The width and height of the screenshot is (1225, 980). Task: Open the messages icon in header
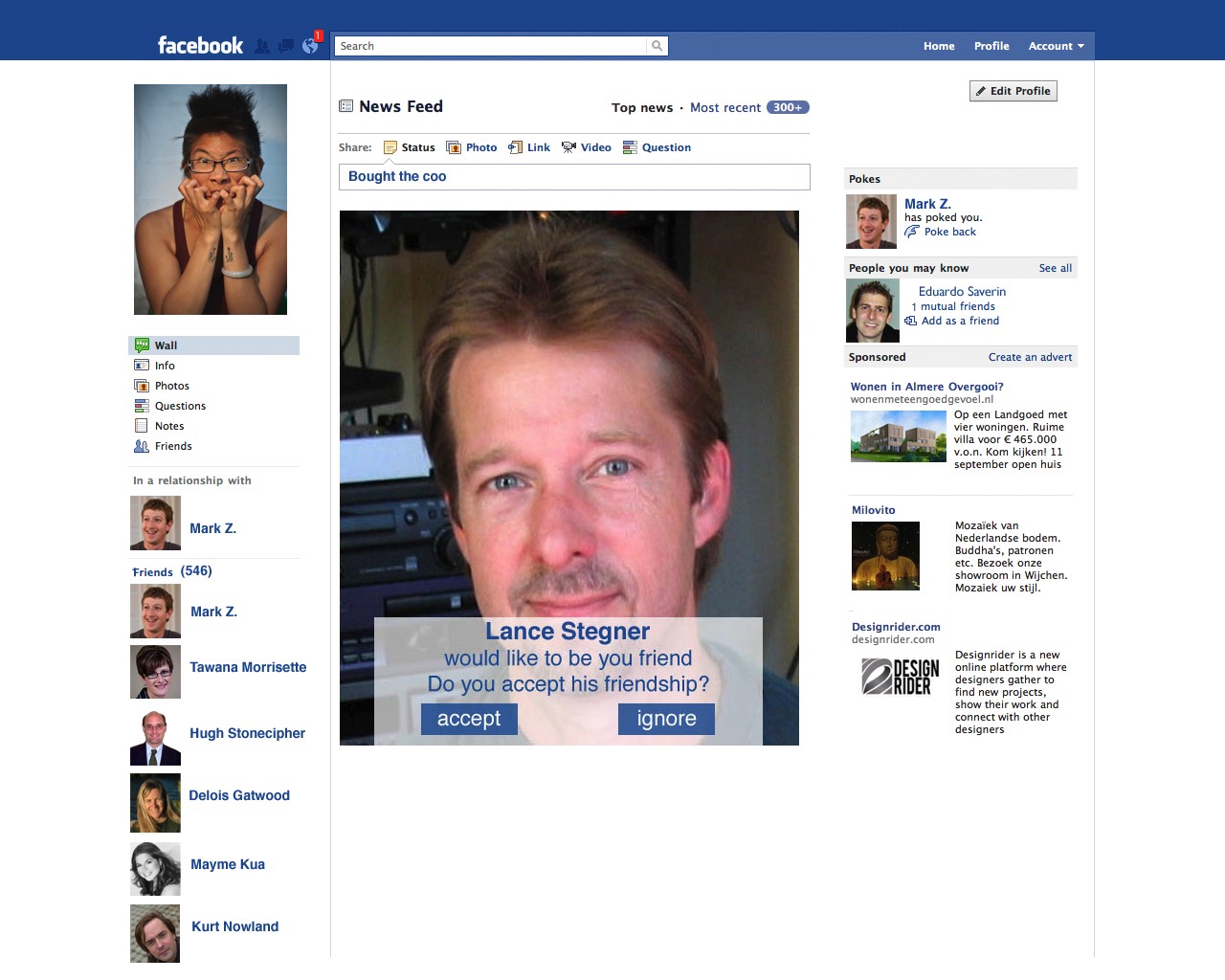pyautogui.click(x=285, y=46)
